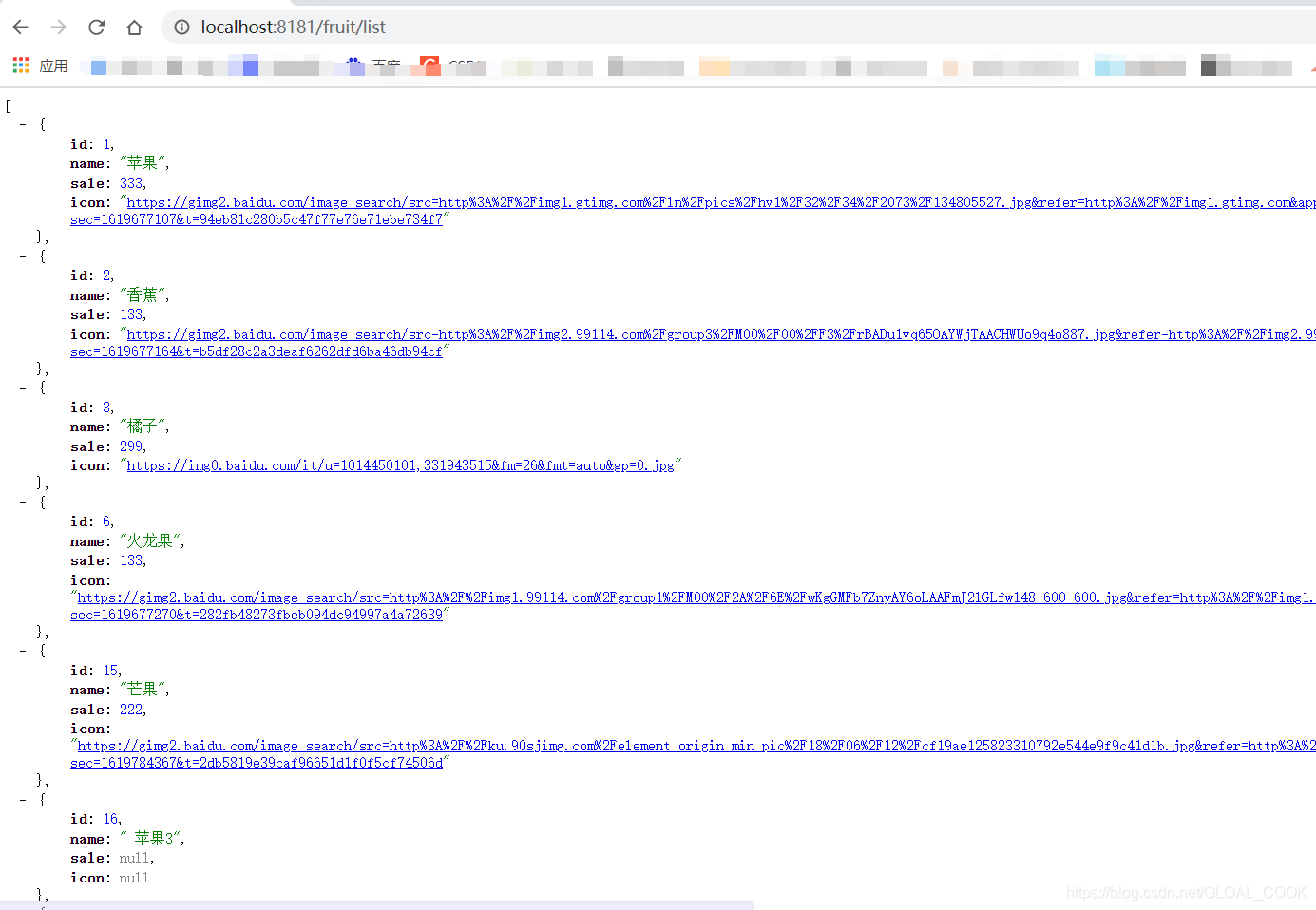Image resolution: width=1316 pixels, height=910 pixels.
Task: Click the sale value 222
Action: 131,710
